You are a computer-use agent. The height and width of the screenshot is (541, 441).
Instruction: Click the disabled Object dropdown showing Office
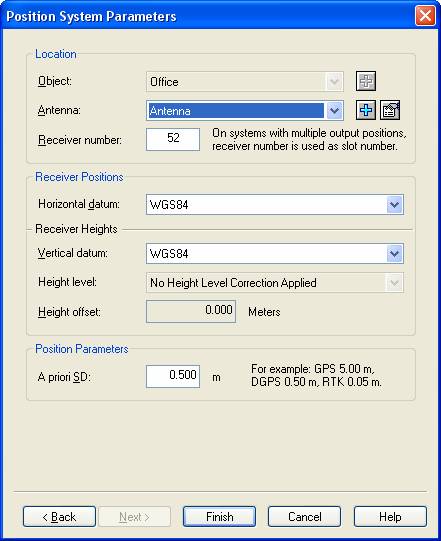click(x=245, y=82)
